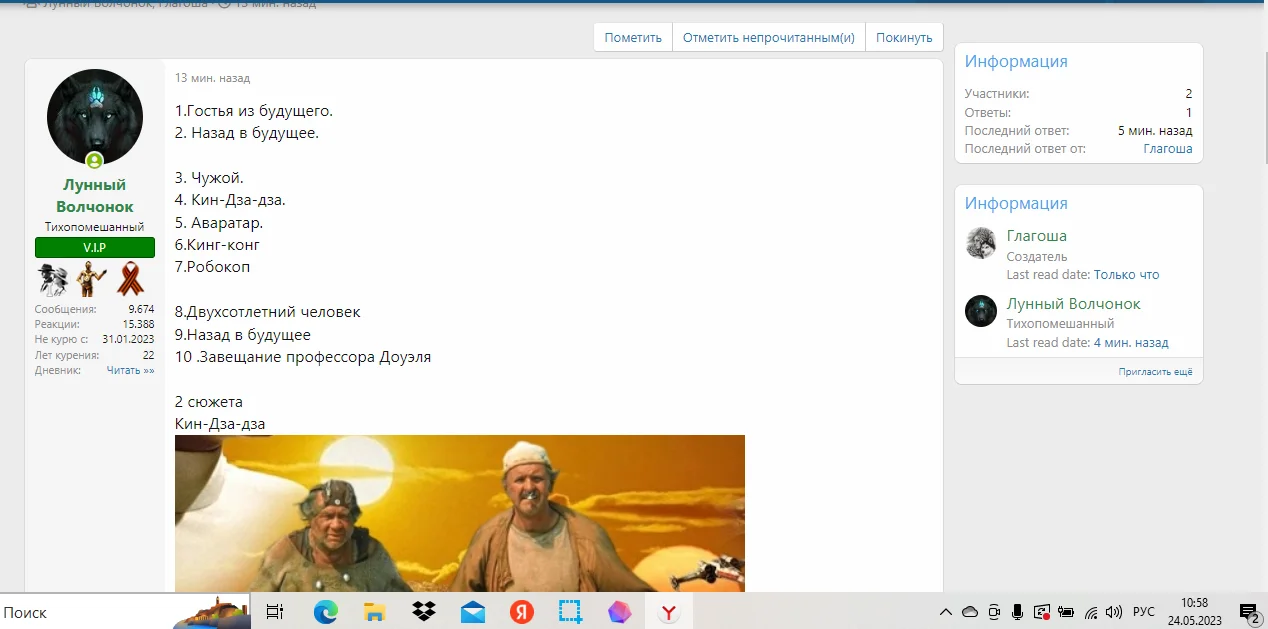Click the 'Участники:' row label
This screenshot has width=1268, height=629.
coord(997,94)
